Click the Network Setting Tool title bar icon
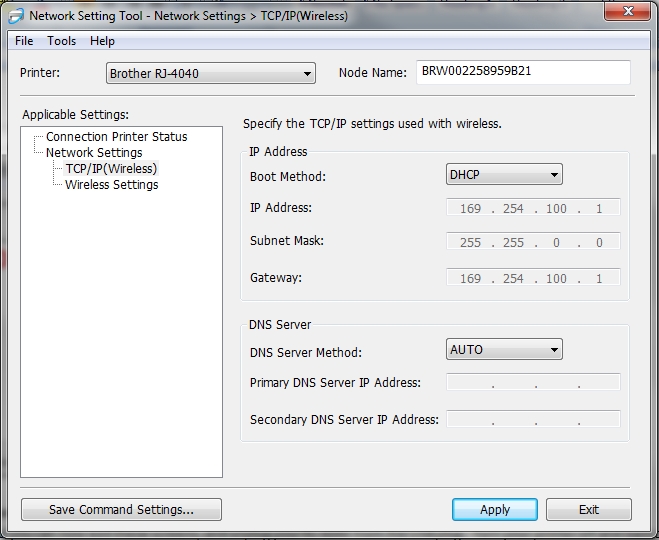The width and height of the screenshot is (659, 540). [x=16, y=16]
